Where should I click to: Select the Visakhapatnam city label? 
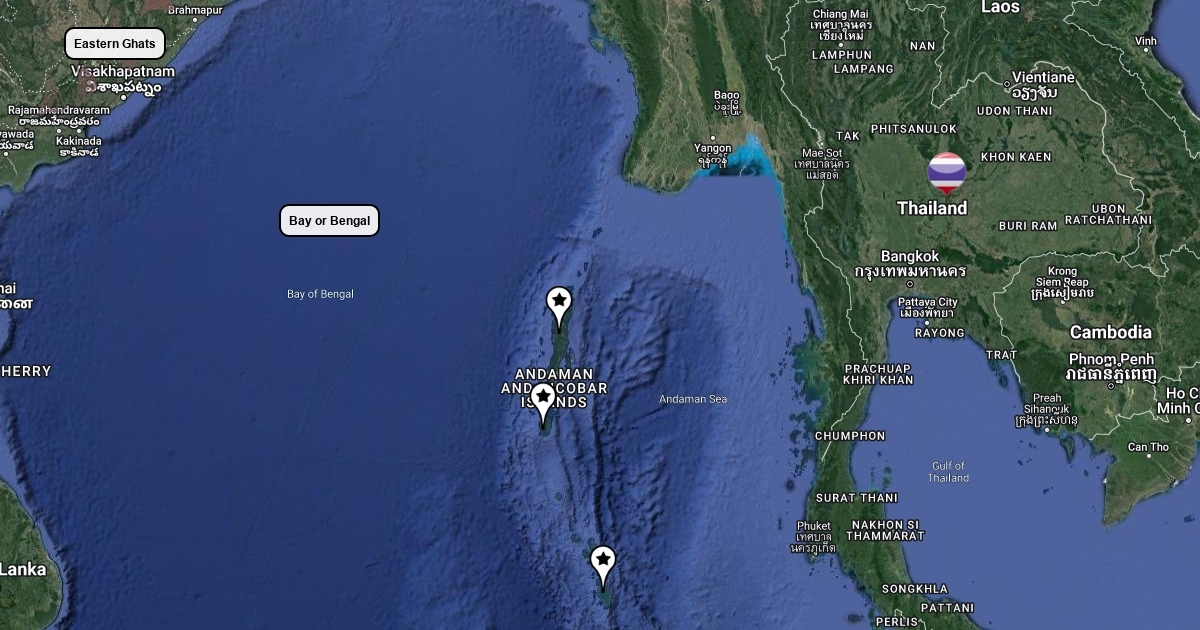tap(123, 72)
